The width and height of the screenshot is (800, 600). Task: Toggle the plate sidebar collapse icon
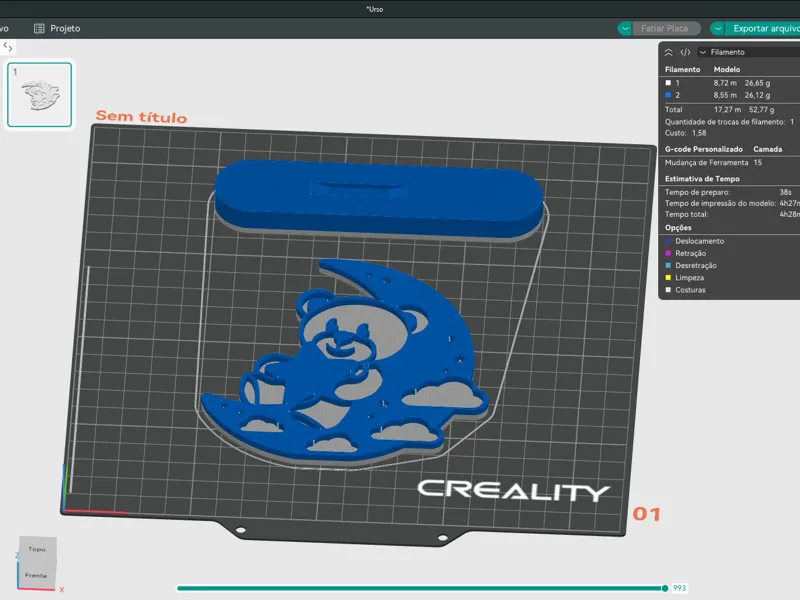[x=8, y=47]
